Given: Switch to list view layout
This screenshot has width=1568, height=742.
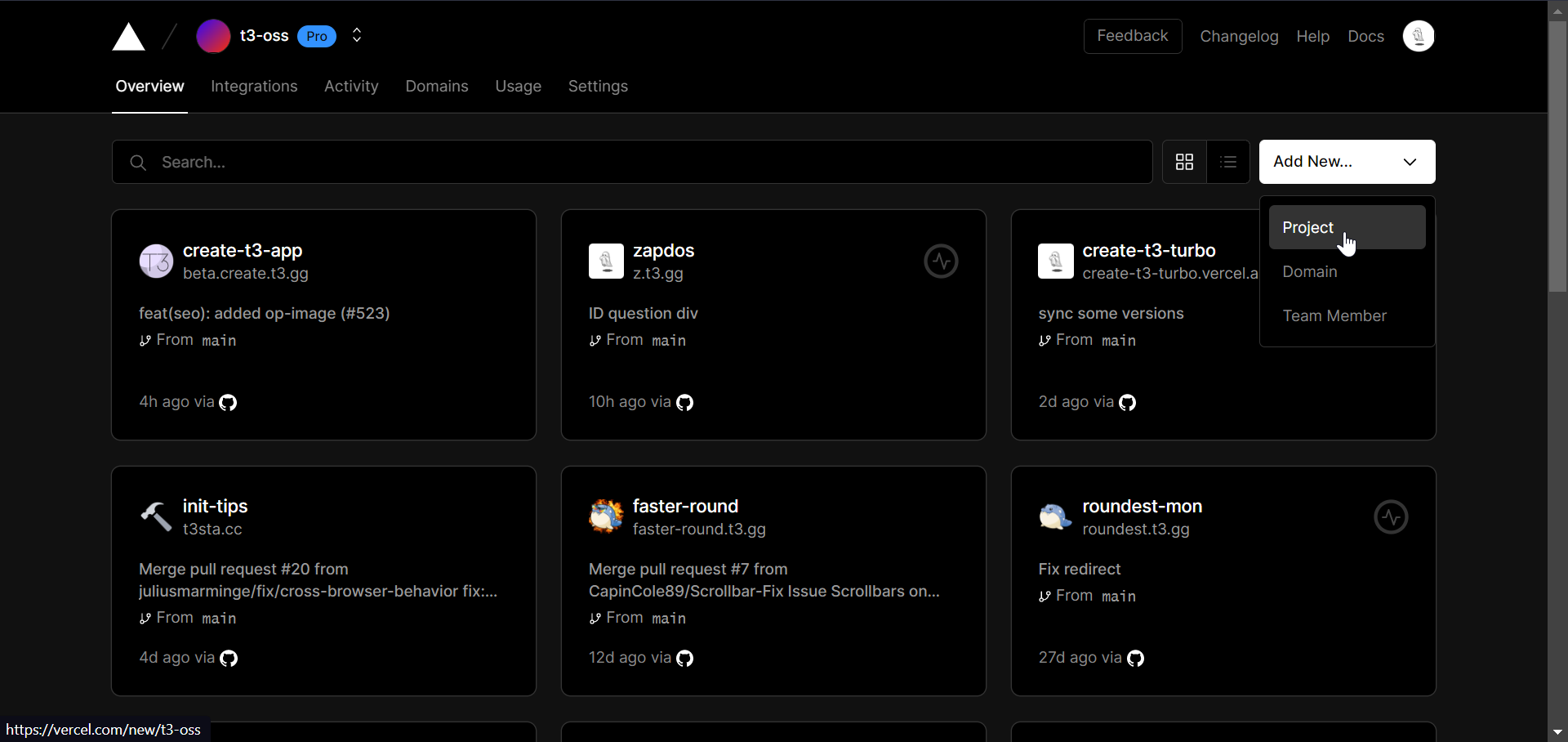Looking at the screenshot, I should pyautogui.click(x=1228, y=162).
